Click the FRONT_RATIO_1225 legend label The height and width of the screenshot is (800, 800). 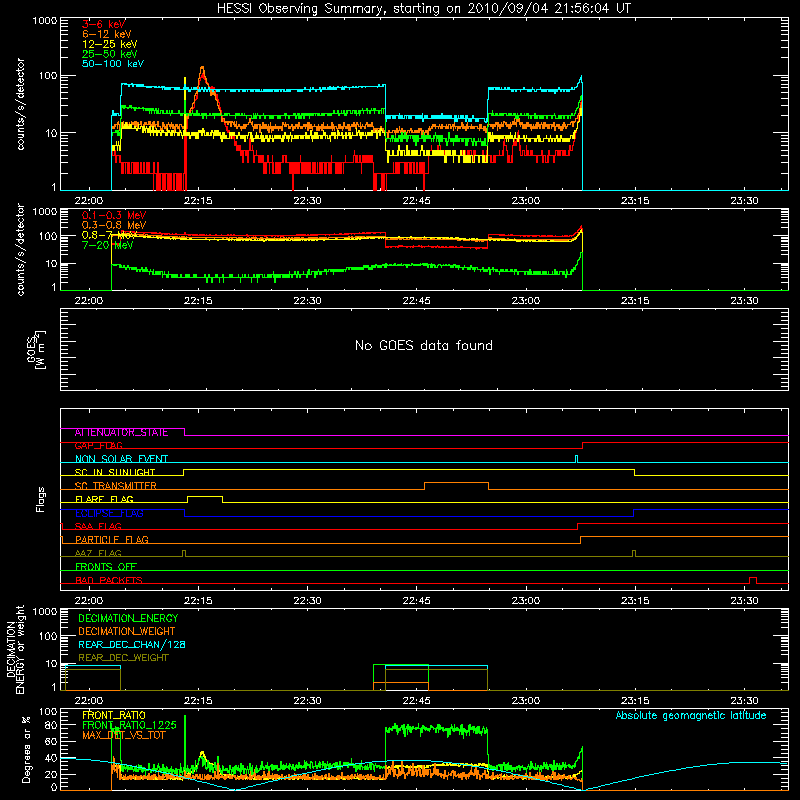(129, 726)
